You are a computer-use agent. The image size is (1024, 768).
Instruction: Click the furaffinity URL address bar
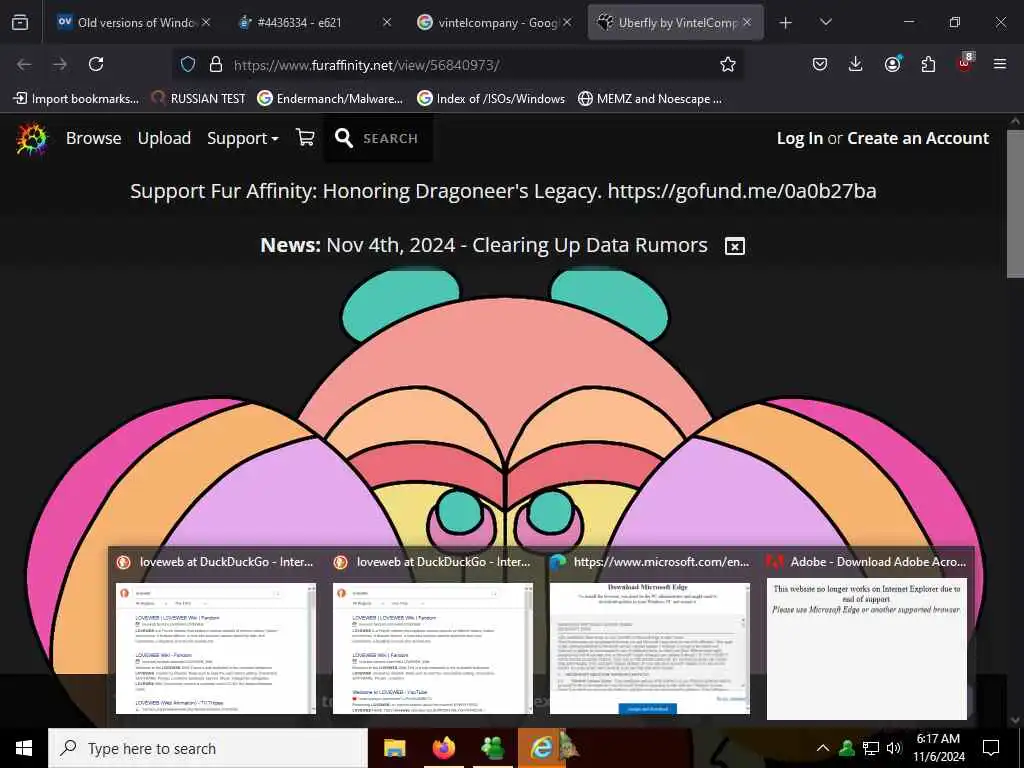point(457,65)
